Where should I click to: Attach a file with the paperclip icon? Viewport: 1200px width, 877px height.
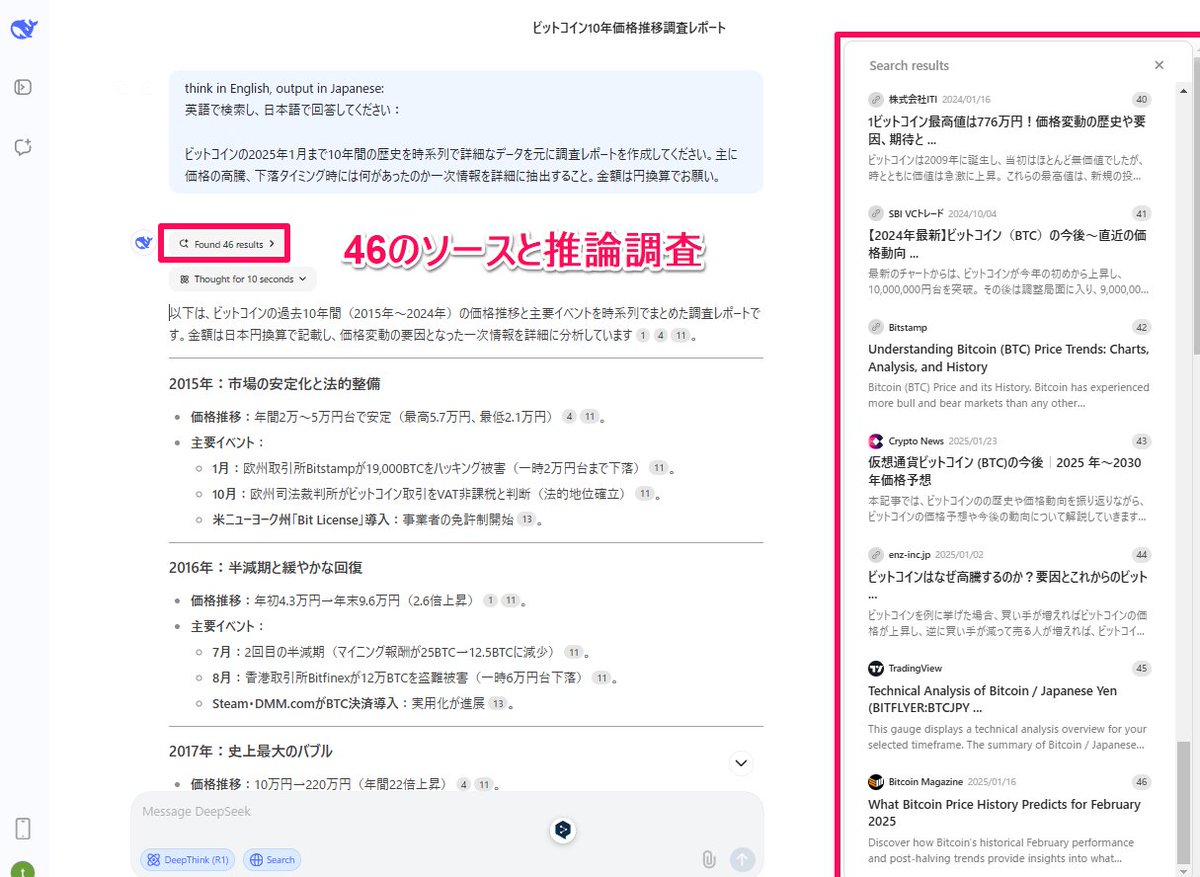[x=708, y=859]
